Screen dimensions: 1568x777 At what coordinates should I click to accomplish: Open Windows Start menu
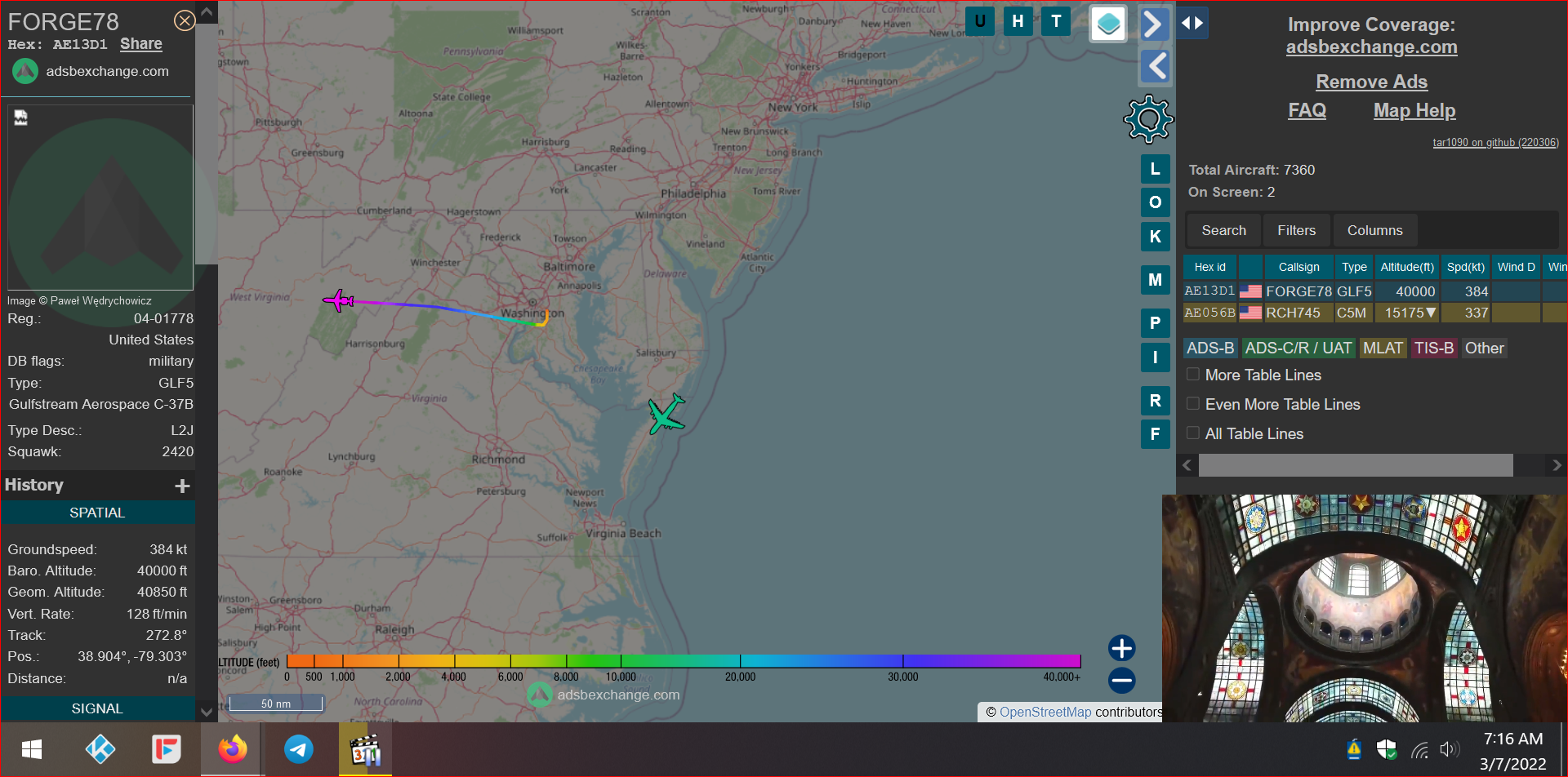pyautogui.click(x=32, y=749)
